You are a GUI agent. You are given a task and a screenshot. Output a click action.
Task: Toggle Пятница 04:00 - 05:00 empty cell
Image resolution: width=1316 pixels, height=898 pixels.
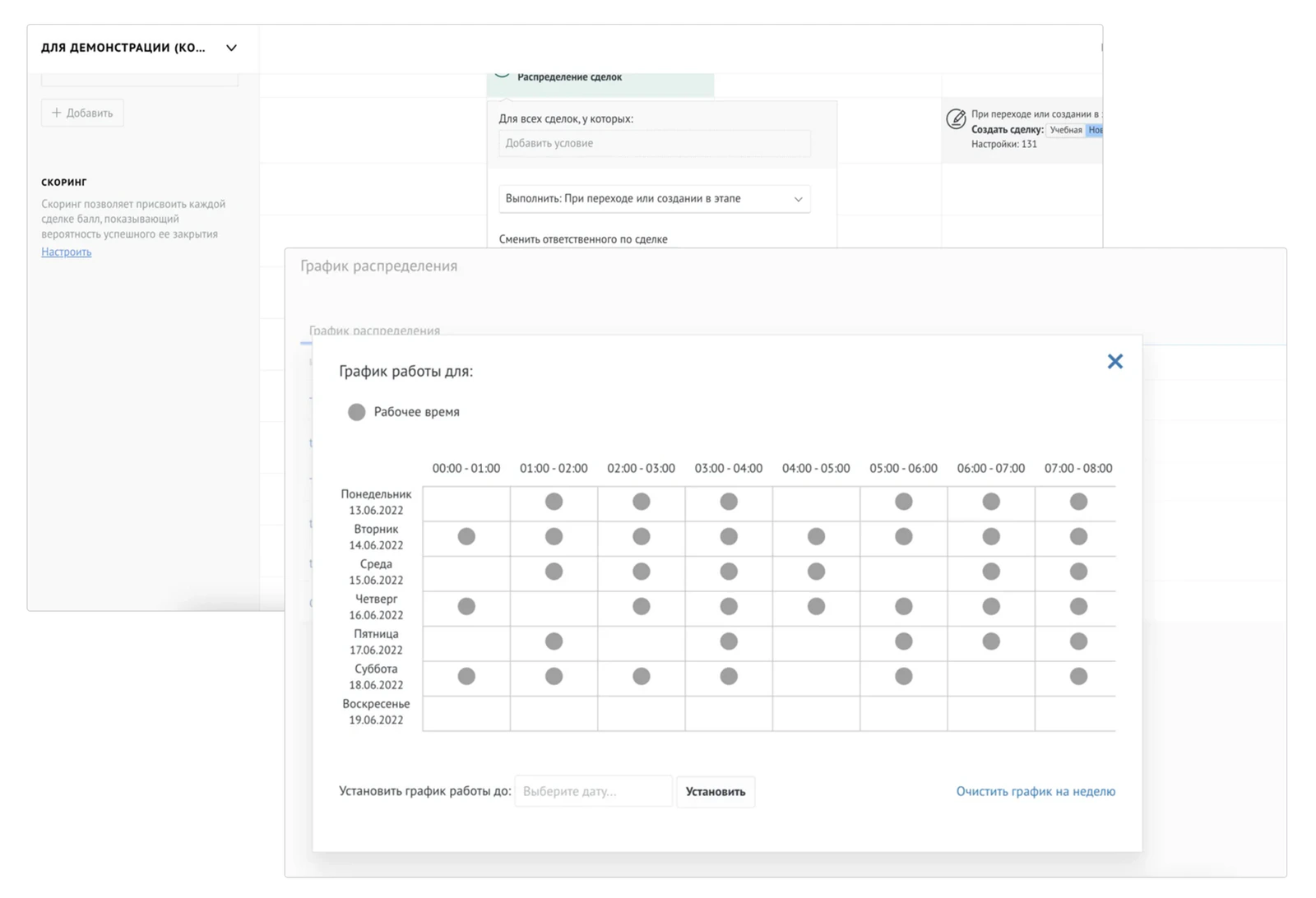click(816, 643)
